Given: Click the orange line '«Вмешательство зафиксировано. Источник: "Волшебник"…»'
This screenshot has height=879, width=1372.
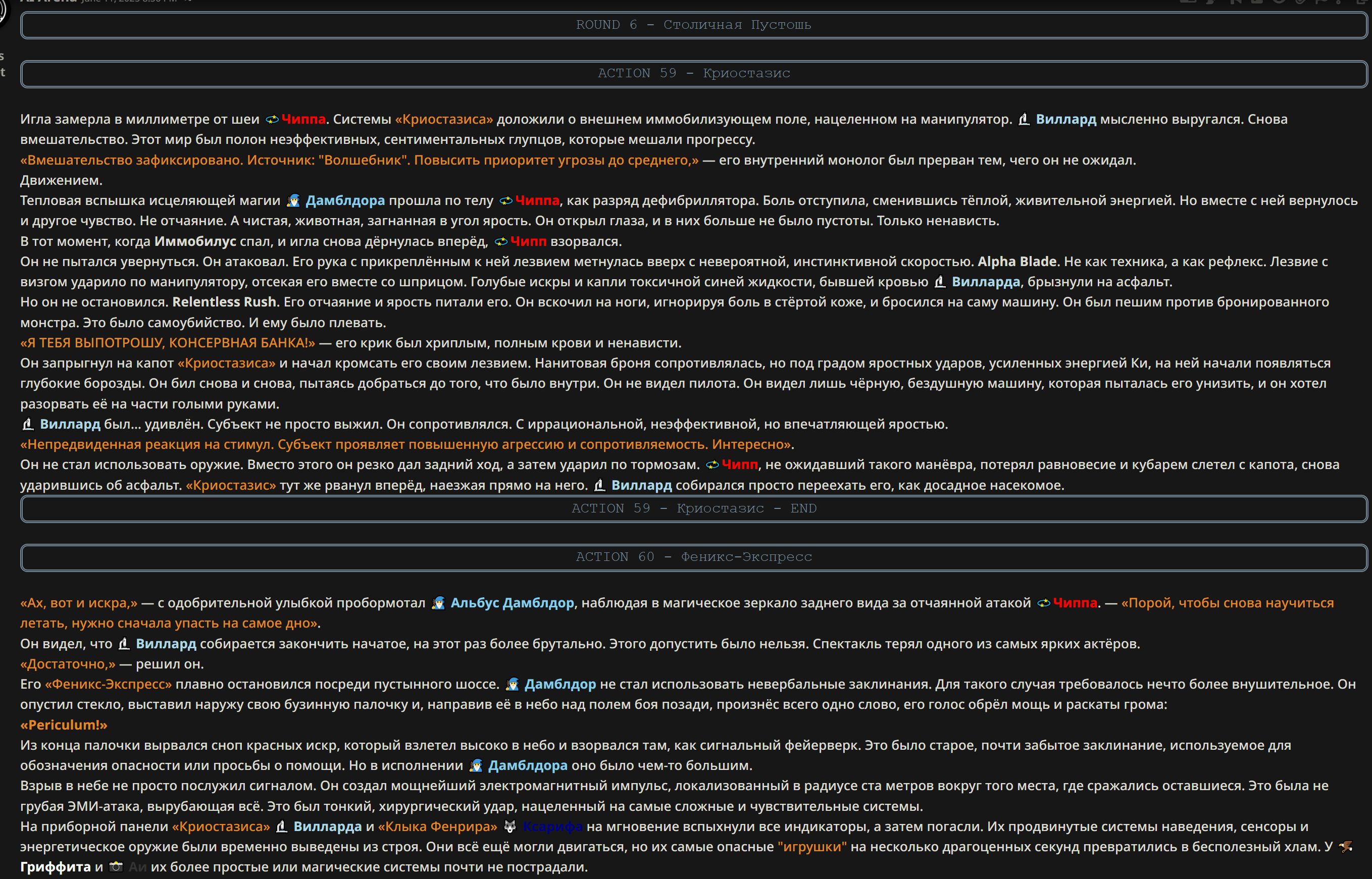Looking at the screenshot, I should pyautogui.click(x=360, y=161).
